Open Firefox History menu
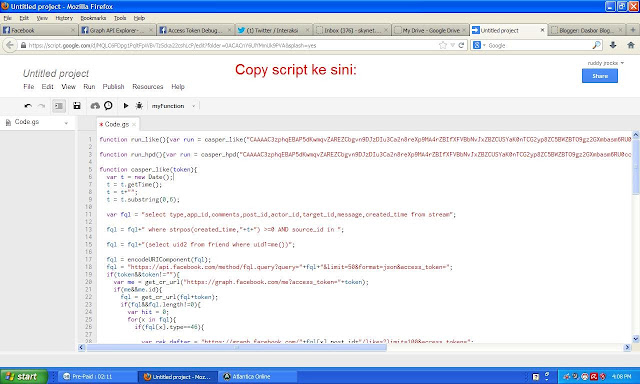This screenshot has width=640, height=384. click(x=64, y=18)
